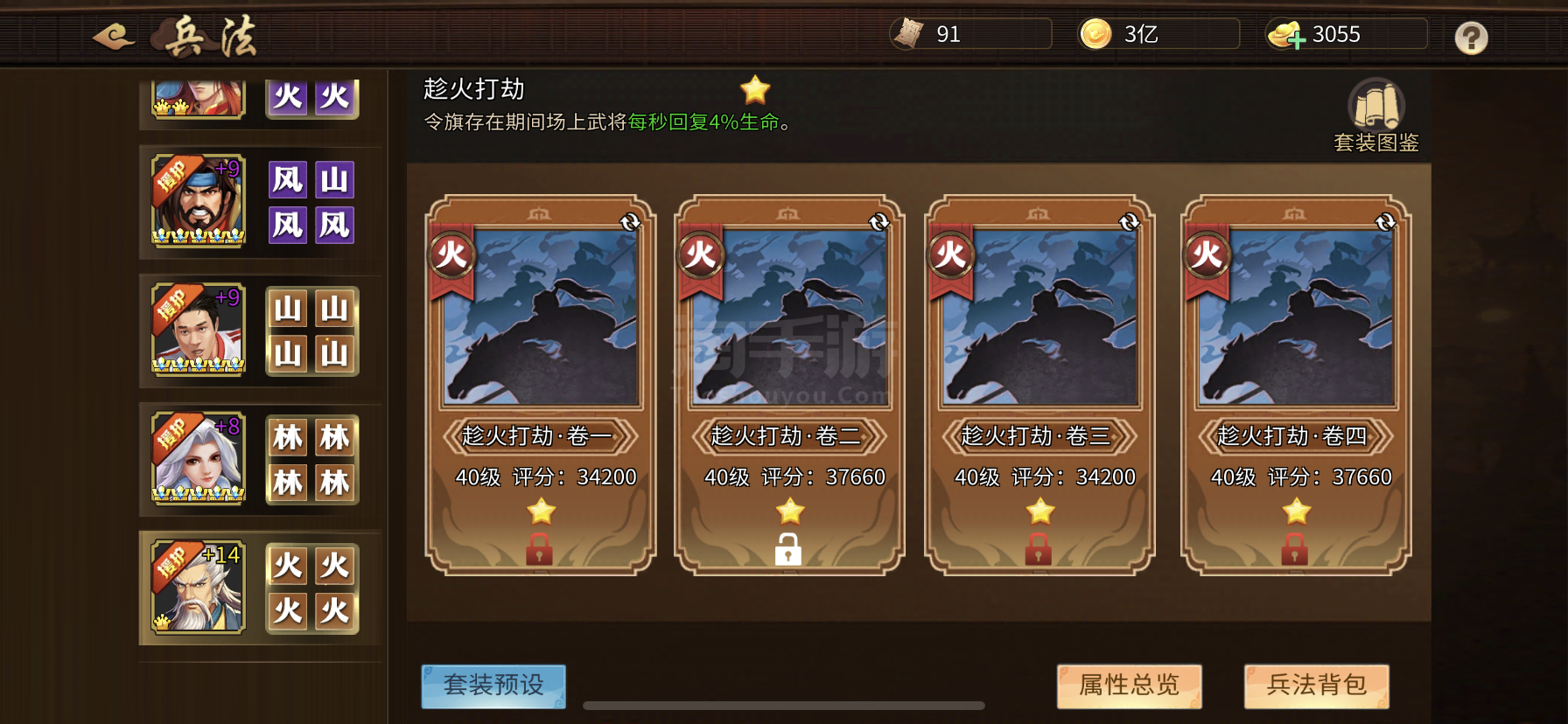Image resolution: width=1568 pixels, height=724 pixels.
Task: Open the help question mark icon
Action: coord(1471,38)
